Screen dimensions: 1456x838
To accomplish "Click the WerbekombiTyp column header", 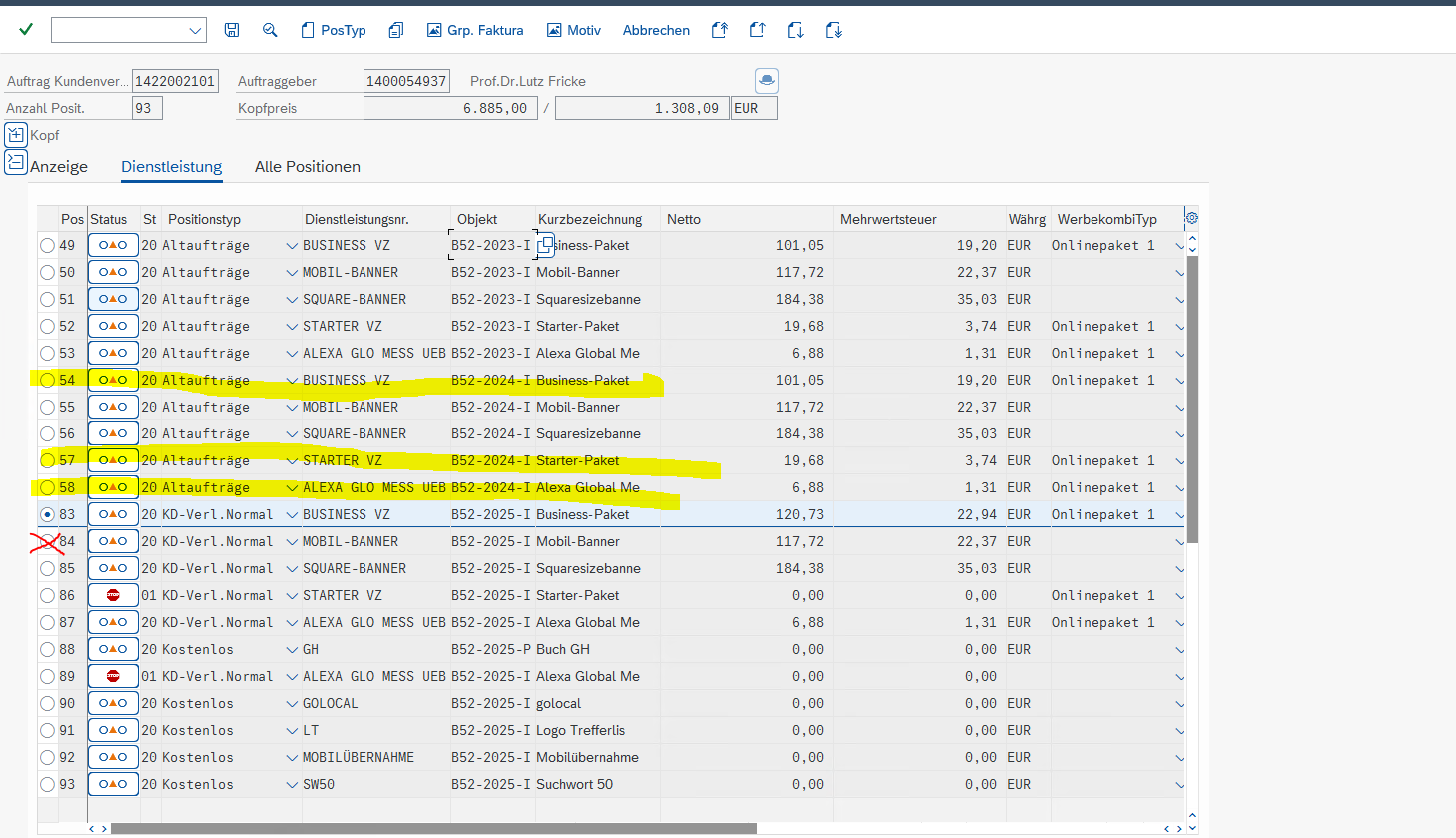I will (x=1116, y=219).
